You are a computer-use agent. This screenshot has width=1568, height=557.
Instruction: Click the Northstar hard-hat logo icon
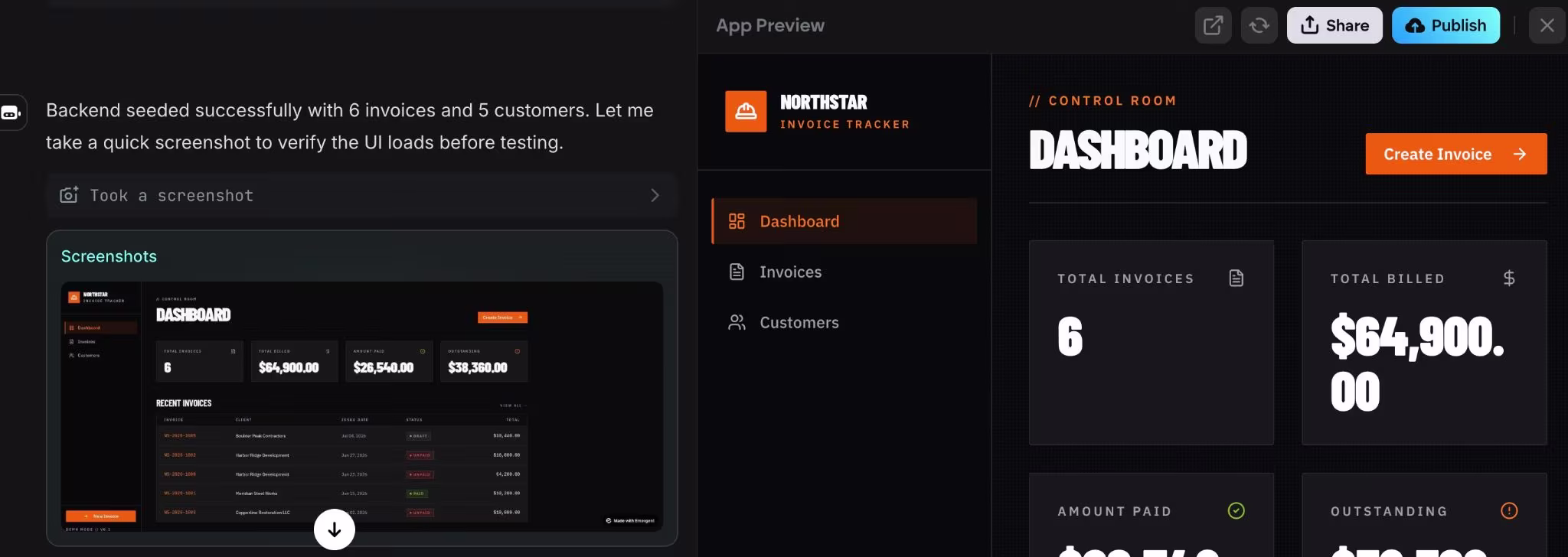pos(746,112)
